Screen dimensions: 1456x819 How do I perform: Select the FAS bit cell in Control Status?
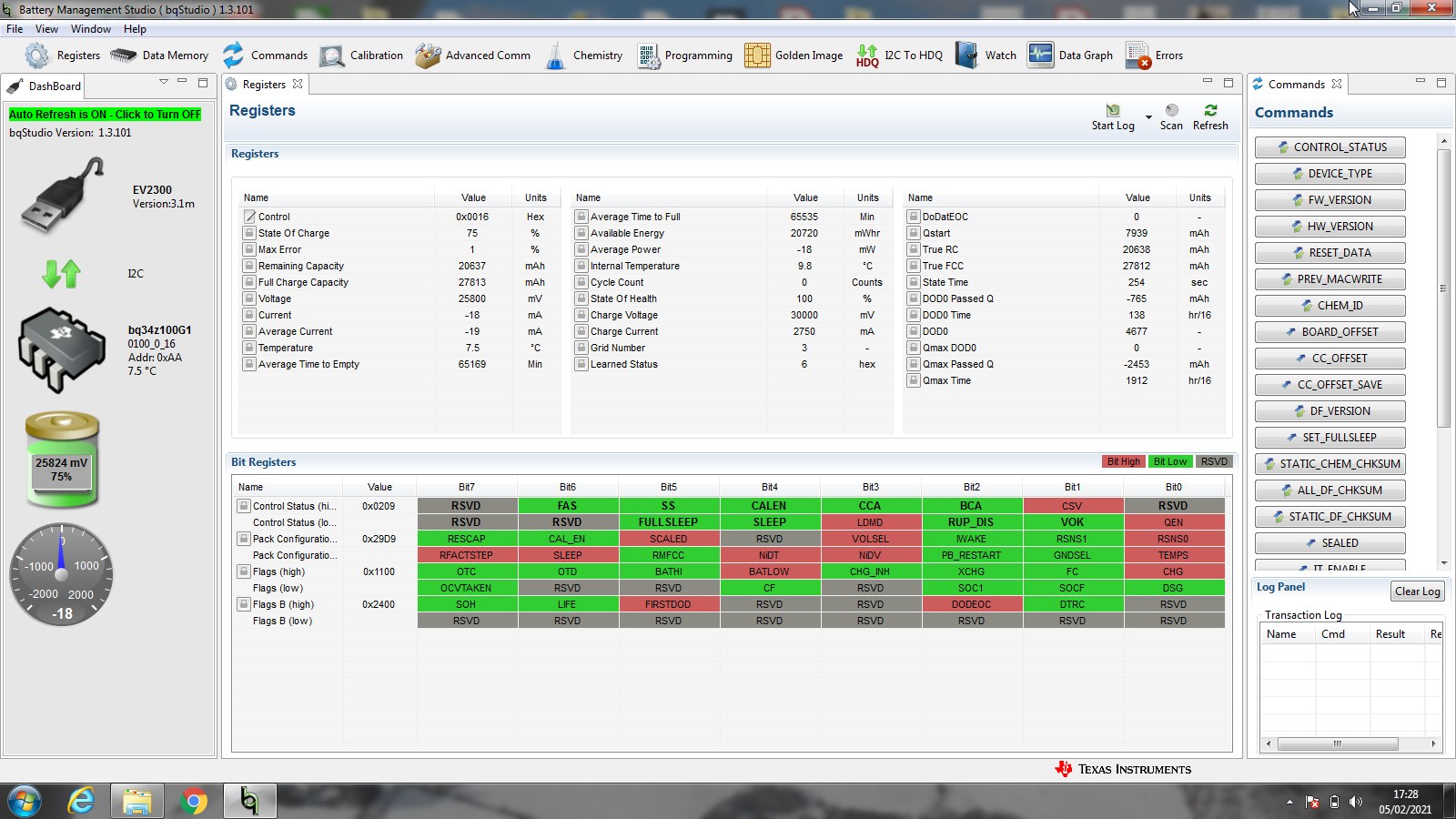[x=568, y=506]
